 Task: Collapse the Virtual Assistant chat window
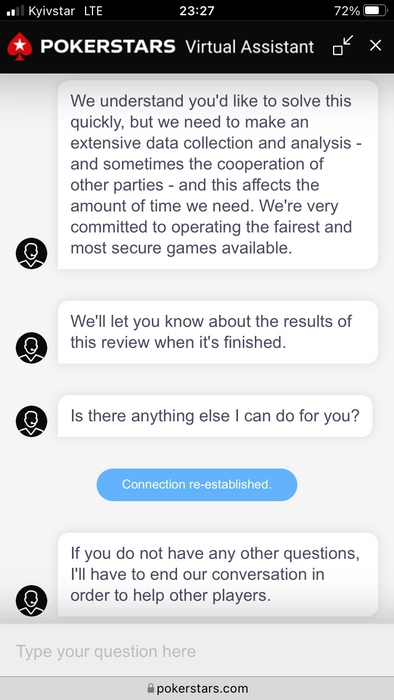click(343, 46)
